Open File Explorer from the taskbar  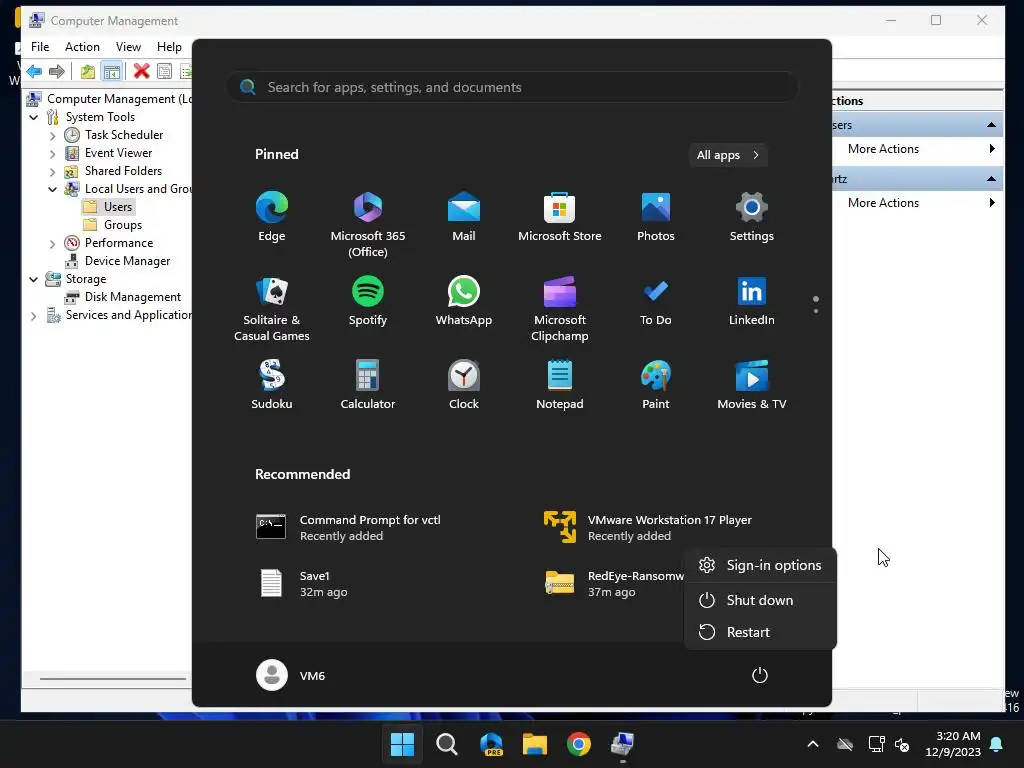point(534,743)
